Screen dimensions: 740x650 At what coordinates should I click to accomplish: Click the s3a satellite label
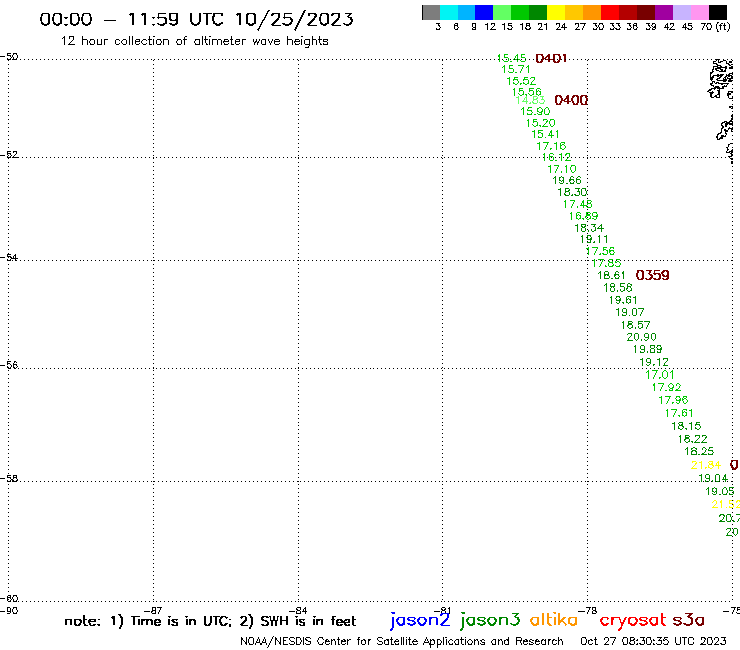click(x=688, y=620)
